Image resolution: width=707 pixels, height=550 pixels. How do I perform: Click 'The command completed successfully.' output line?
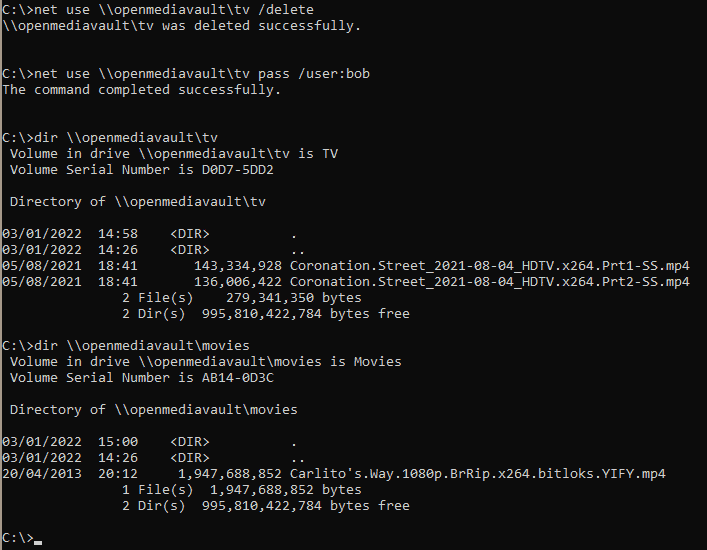pyautogui.click(x=141, y=89)
